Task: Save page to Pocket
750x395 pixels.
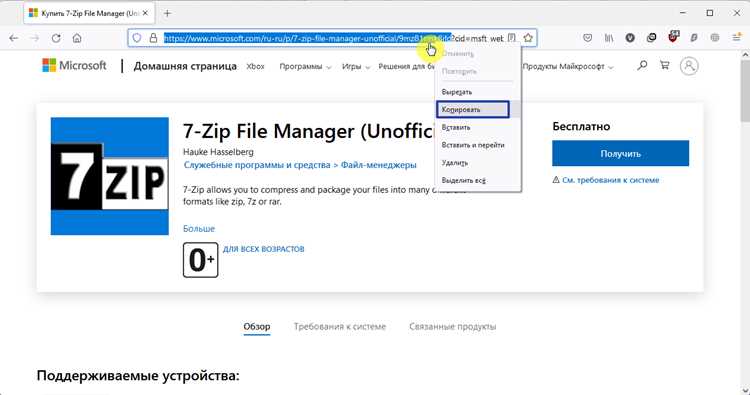Action: point(588,38)
